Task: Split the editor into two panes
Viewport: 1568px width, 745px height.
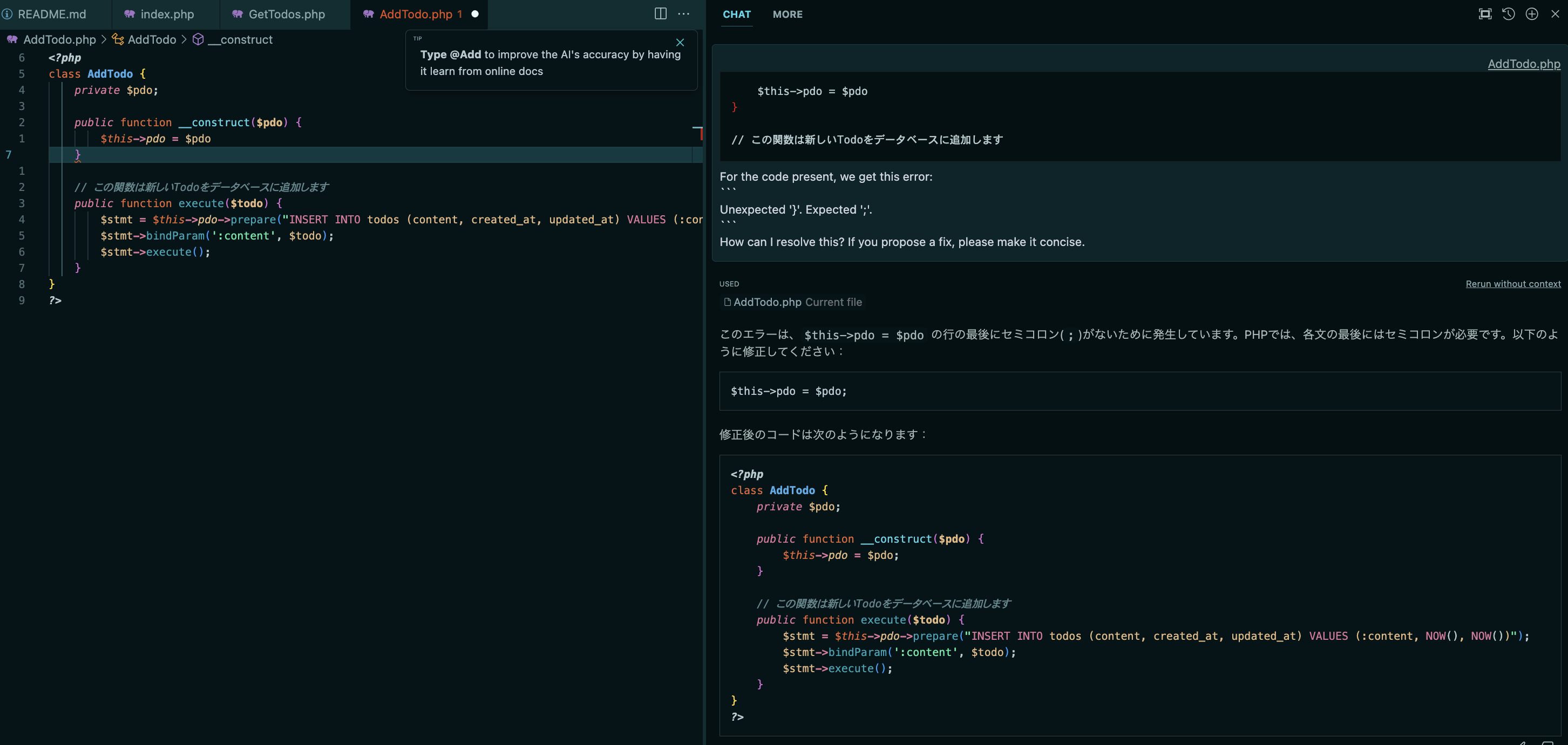Action: click(661, 13)
